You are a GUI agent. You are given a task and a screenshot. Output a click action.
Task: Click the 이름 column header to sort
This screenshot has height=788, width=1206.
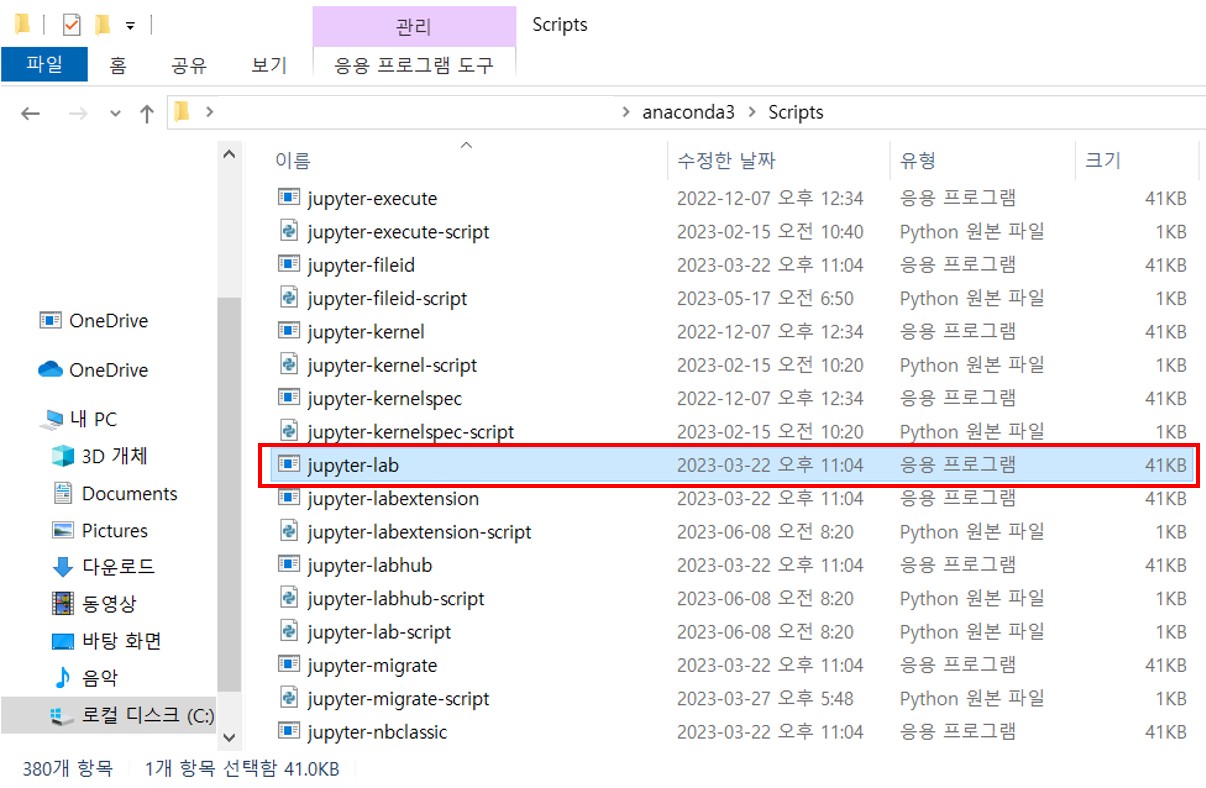[x=293, y=160]
